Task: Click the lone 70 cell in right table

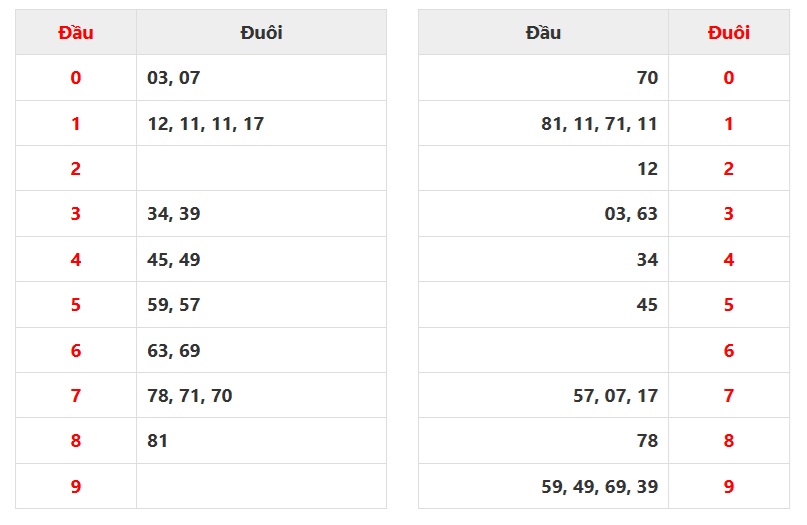Action: pos(647,78)
